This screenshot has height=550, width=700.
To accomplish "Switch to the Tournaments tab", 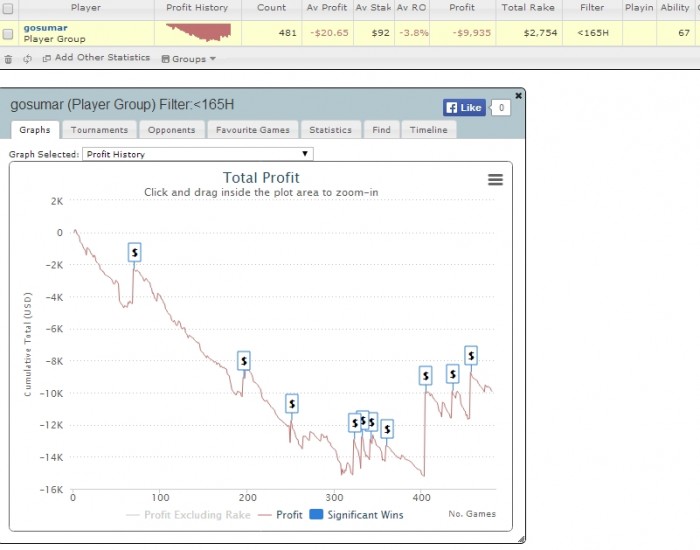I will pyautogui.click(x=99, y=130).
